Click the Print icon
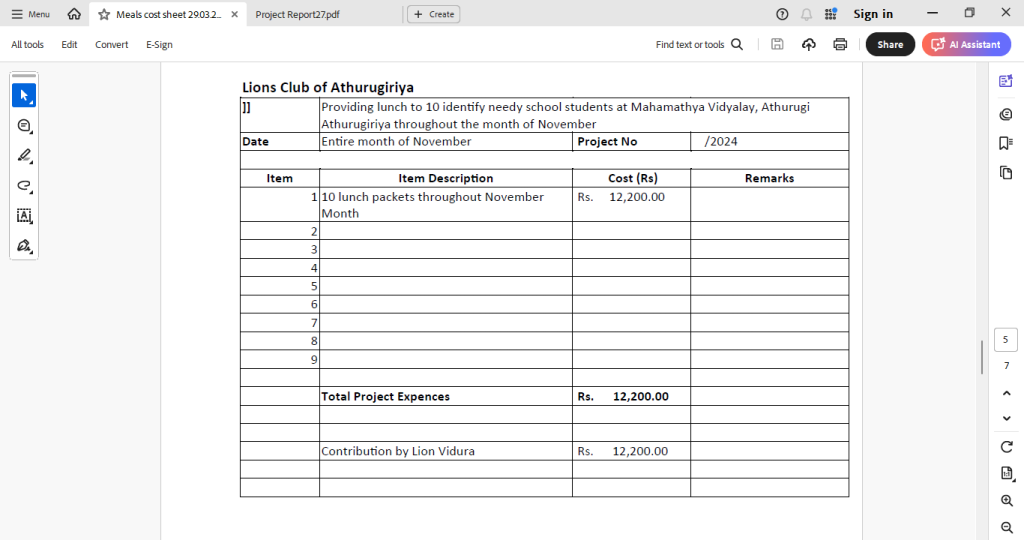 click(x=840, y=44)
